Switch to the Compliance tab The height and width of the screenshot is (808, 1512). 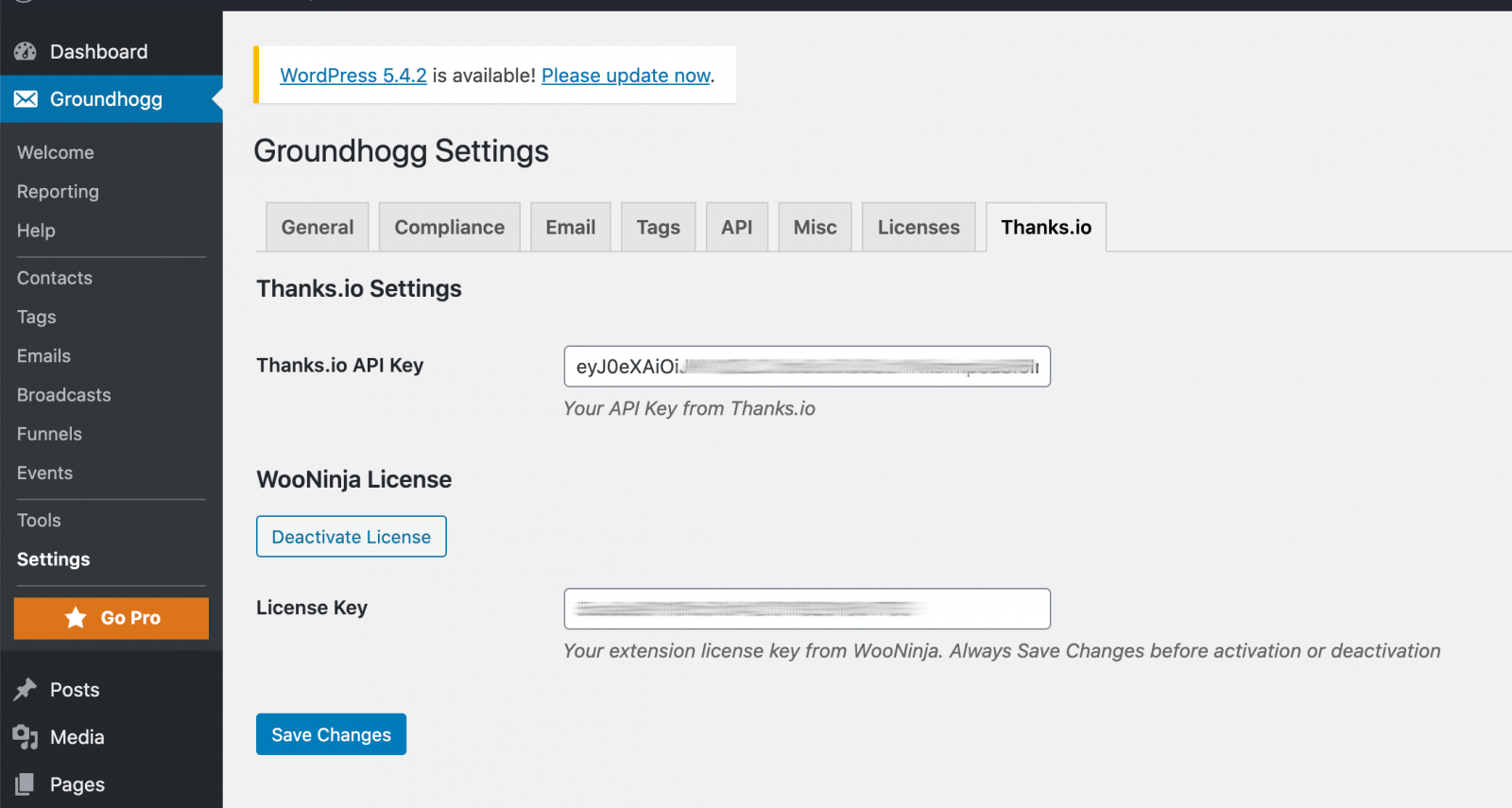(450, 227)
